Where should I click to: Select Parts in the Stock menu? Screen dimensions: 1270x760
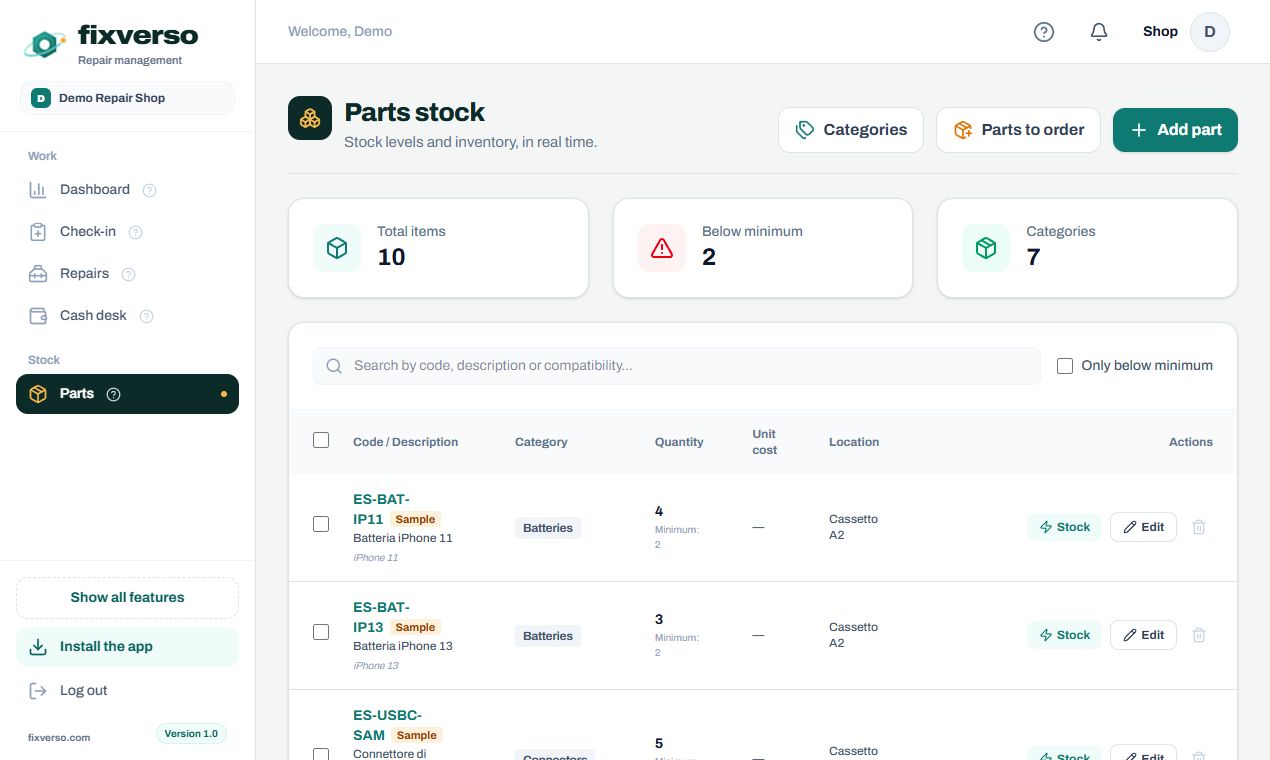pyautogui.click(x=127, y=394)
